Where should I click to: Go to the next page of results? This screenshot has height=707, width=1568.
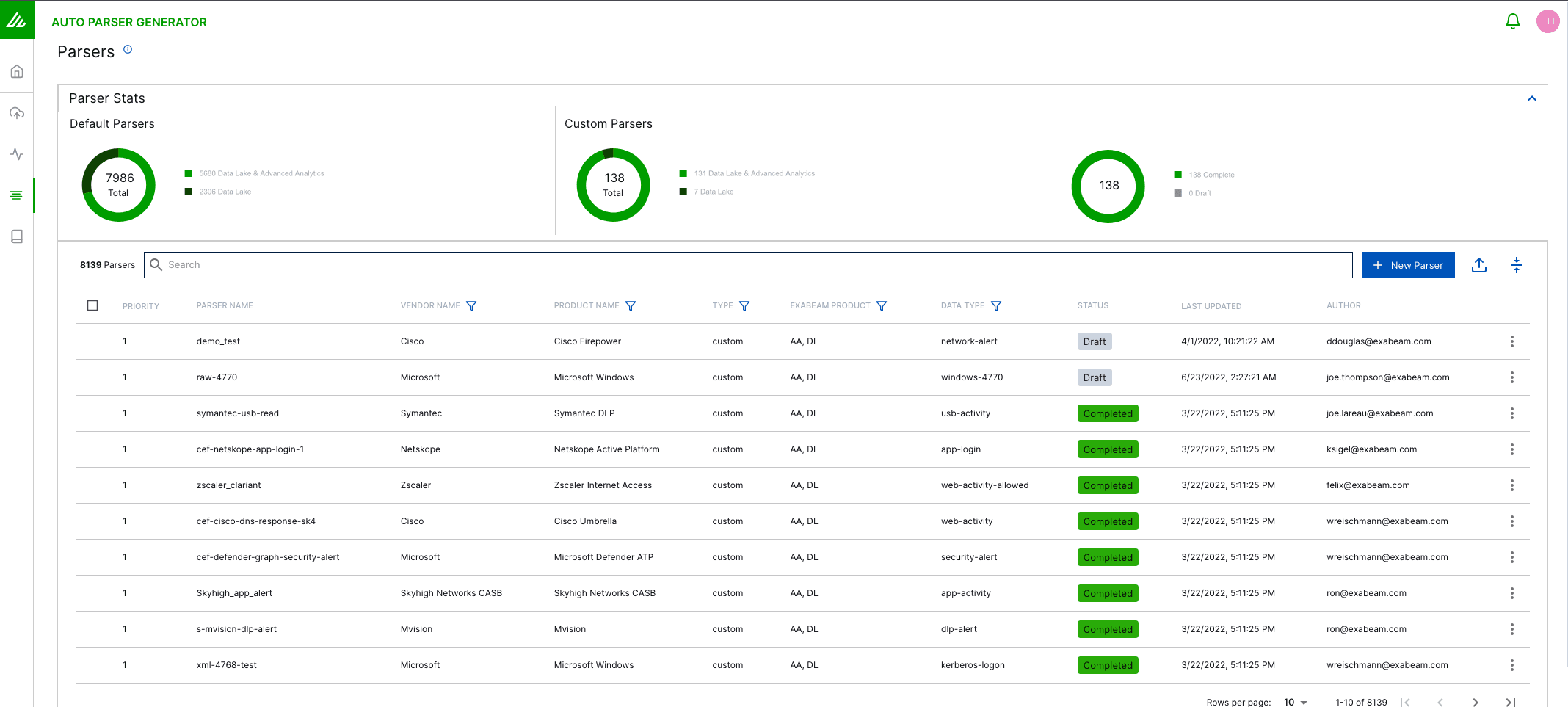tap(1475, 702)
